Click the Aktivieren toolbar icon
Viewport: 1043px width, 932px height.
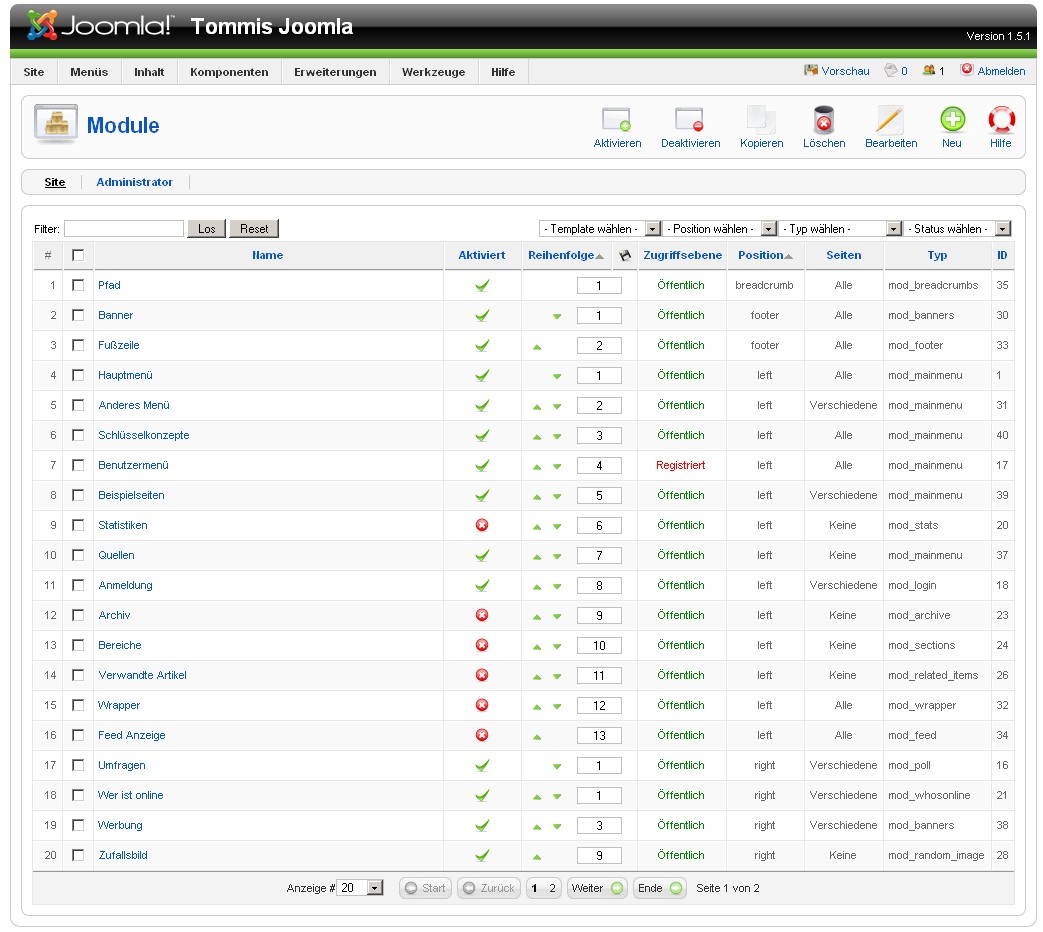(616, 121)
